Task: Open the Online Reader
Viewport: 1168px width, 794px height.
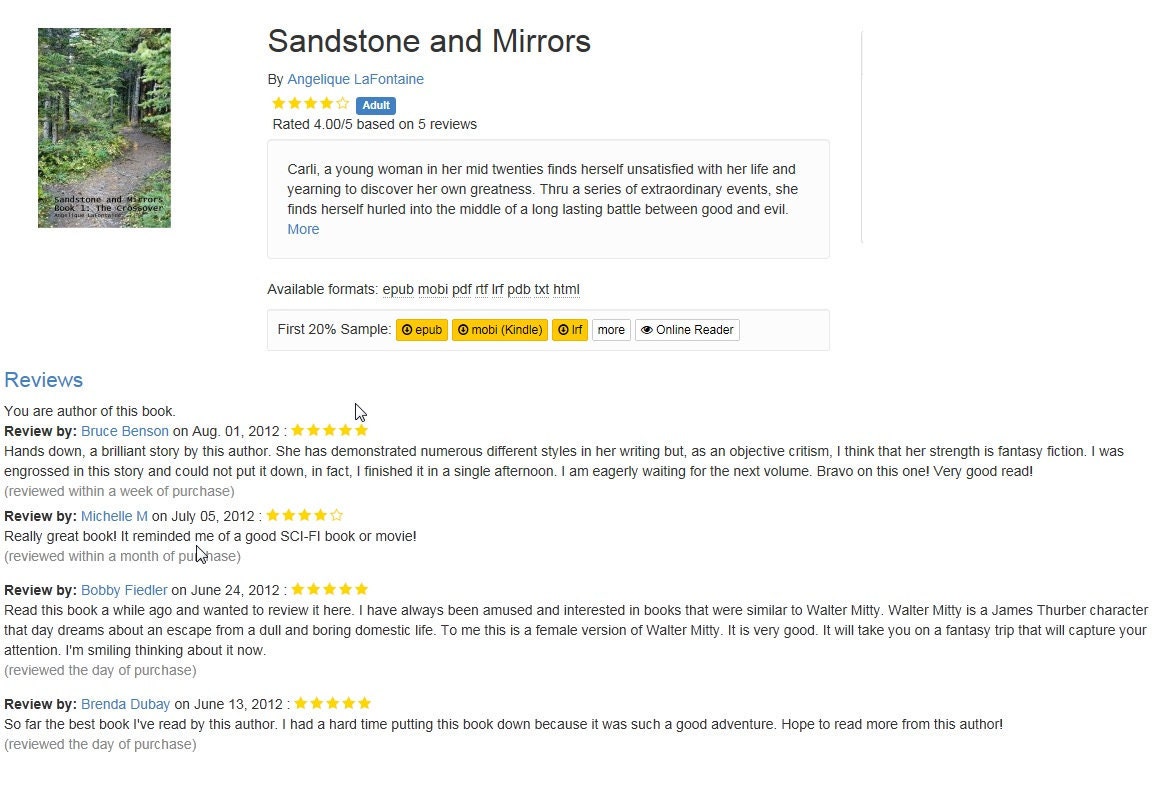Action: pyautogui.click(x=688, y=330)
